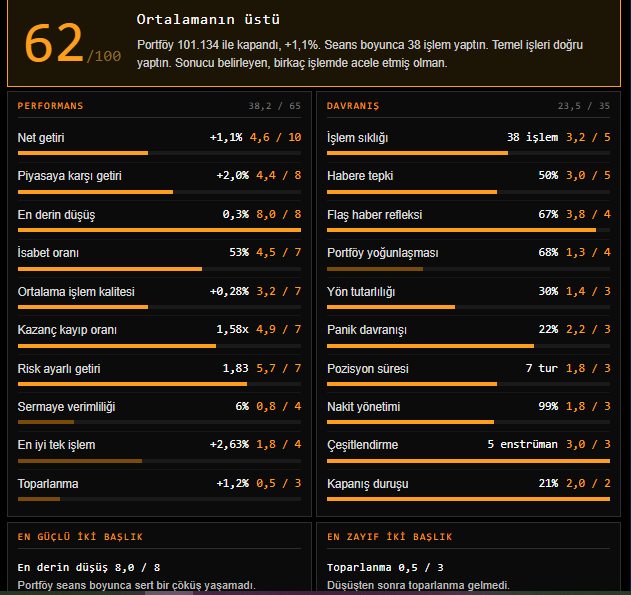
Task: Select the 'Net getiri' row label
Action: [x=41, y=138]
